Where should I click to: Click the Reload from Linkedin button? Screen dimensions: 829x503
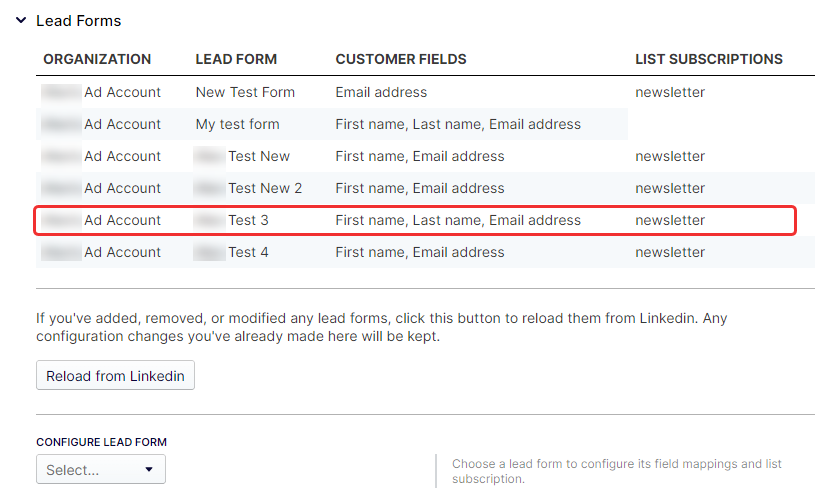tap(115, 376)
